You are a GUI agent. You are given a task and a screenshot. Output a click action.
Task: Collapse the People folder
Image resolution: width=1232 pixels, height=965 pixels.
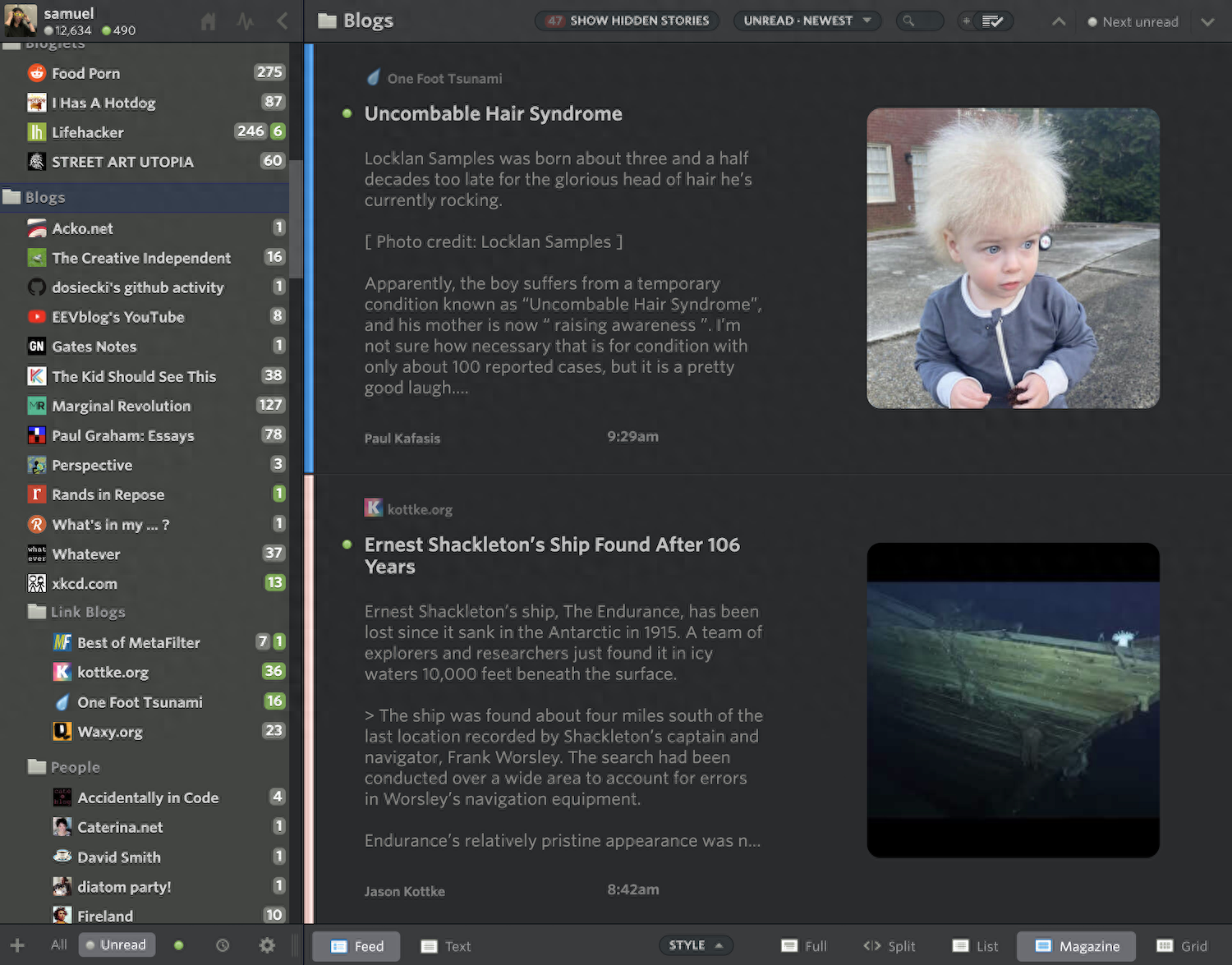[x=37, y=767]
